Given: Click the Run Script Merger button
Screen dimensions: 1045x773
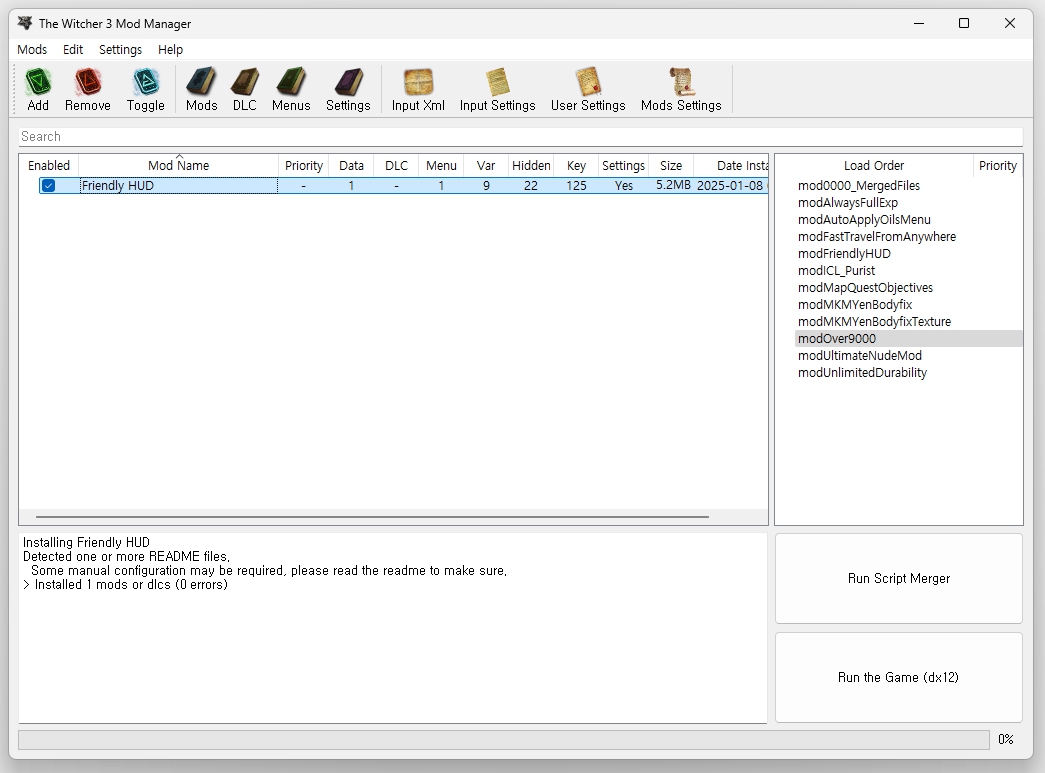Looking at the screenshot, I should tap(898, 579).
